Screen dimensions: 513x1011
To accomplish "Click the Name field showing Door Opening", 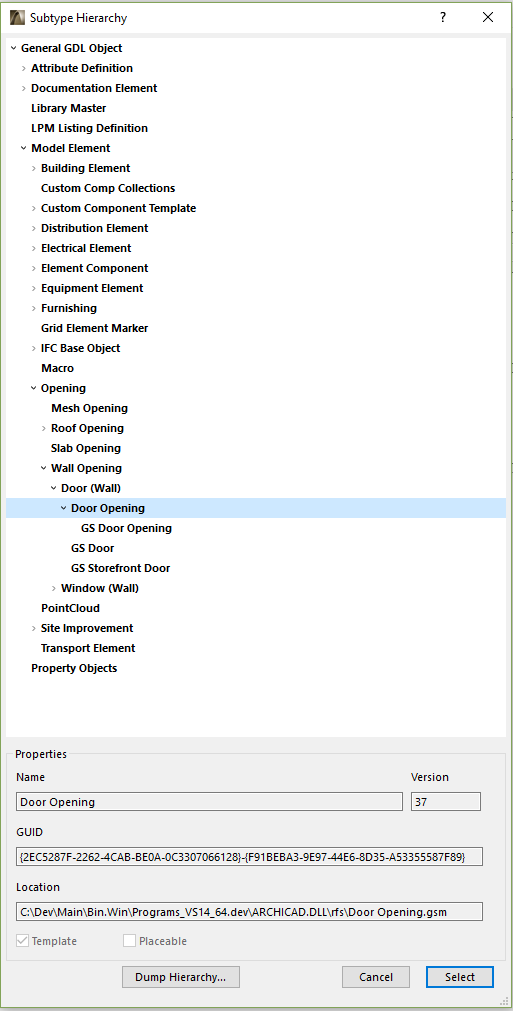I will click(x=209, y=802).
